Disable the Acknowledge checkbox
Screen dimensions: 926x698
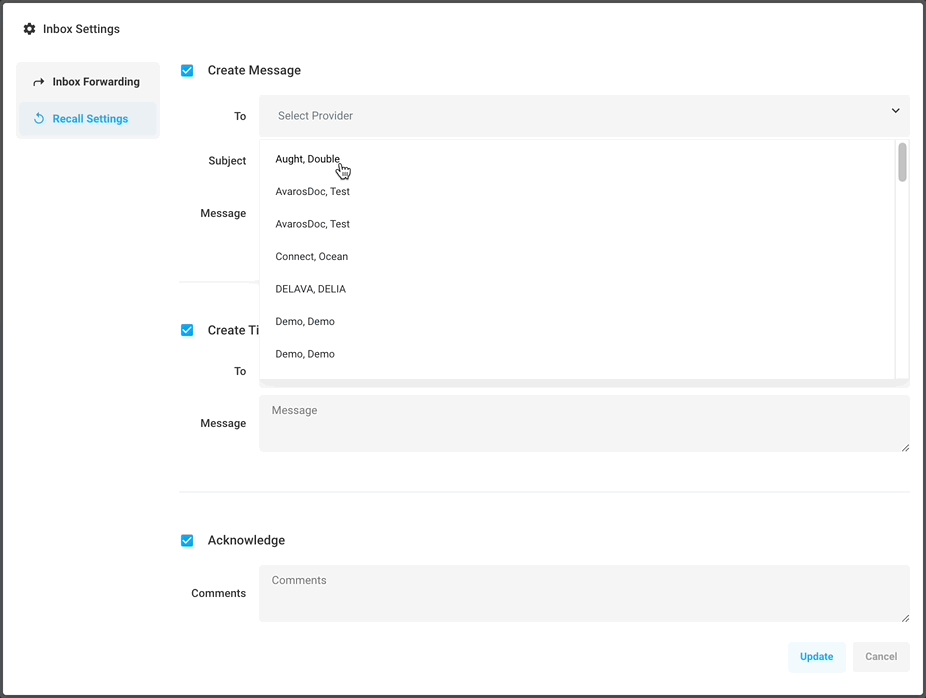[187, 540]
